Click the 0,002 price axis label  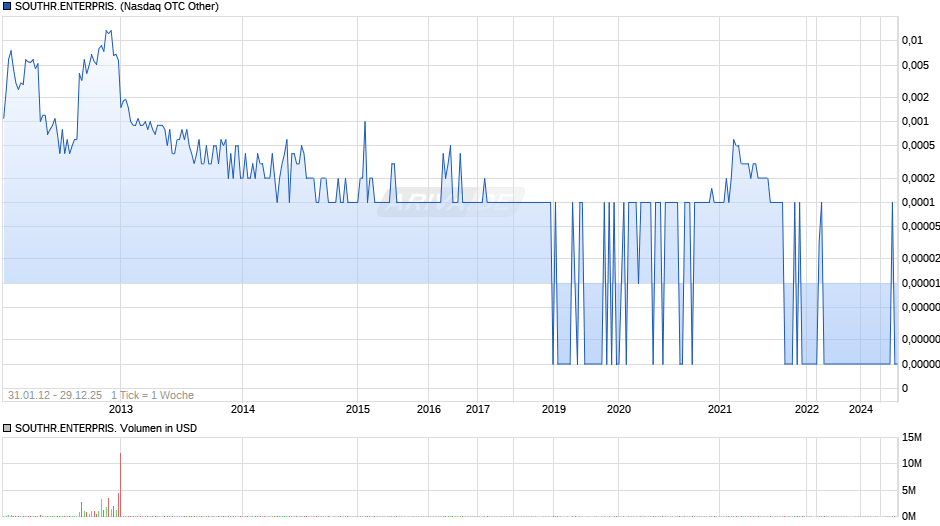[915, 97]
